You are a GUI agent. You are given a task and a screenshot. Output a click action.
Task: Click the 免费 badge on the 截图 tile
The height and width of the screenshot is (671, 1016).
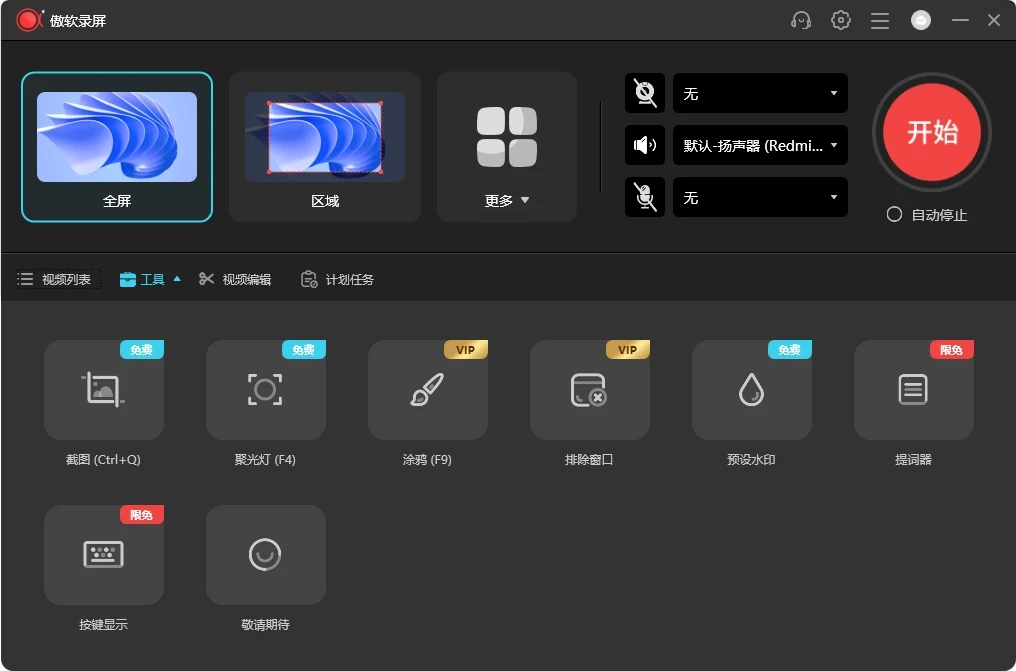pyautogui.click(x=142, y=350)
